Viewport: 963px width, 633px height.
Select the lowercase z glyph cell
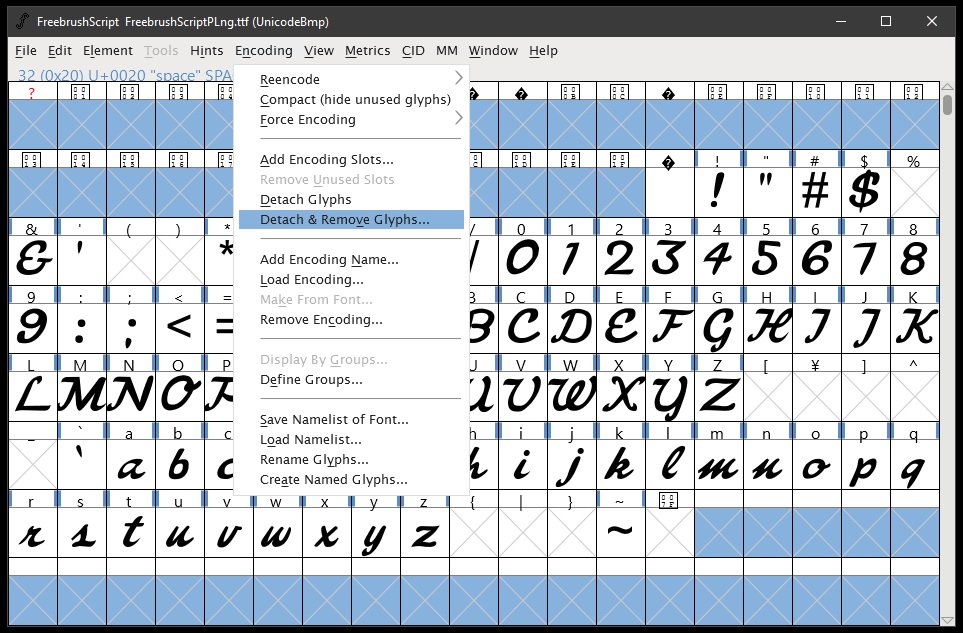425,533
